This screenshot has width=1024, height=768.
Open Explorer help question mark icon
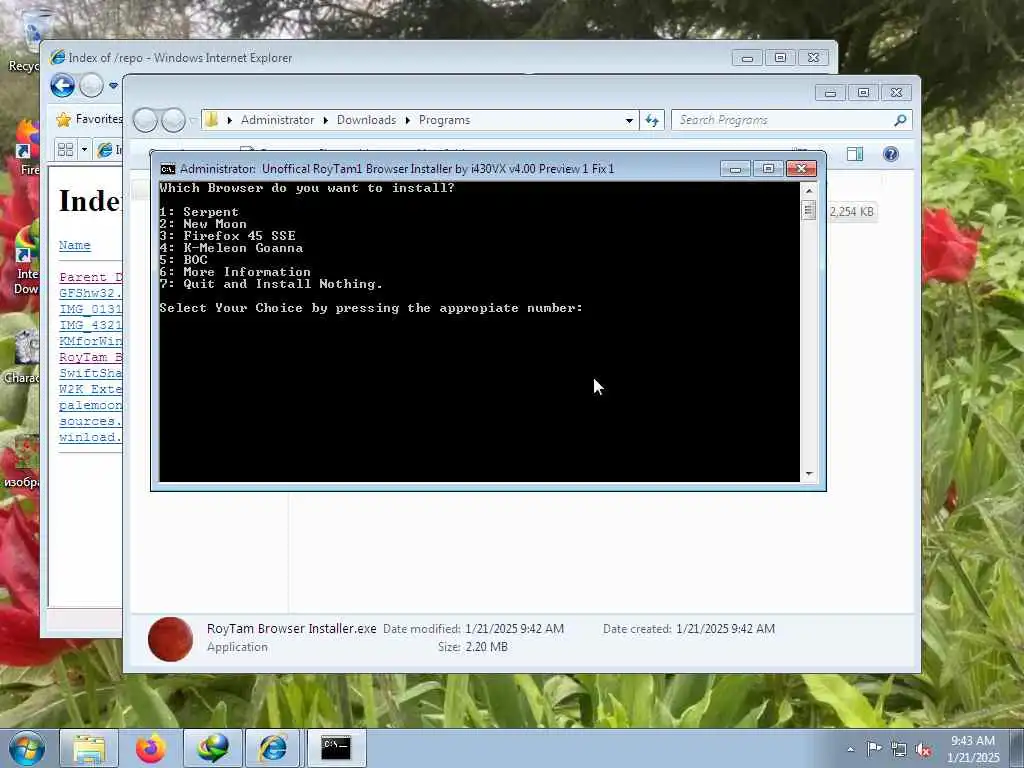pos(891,154)
